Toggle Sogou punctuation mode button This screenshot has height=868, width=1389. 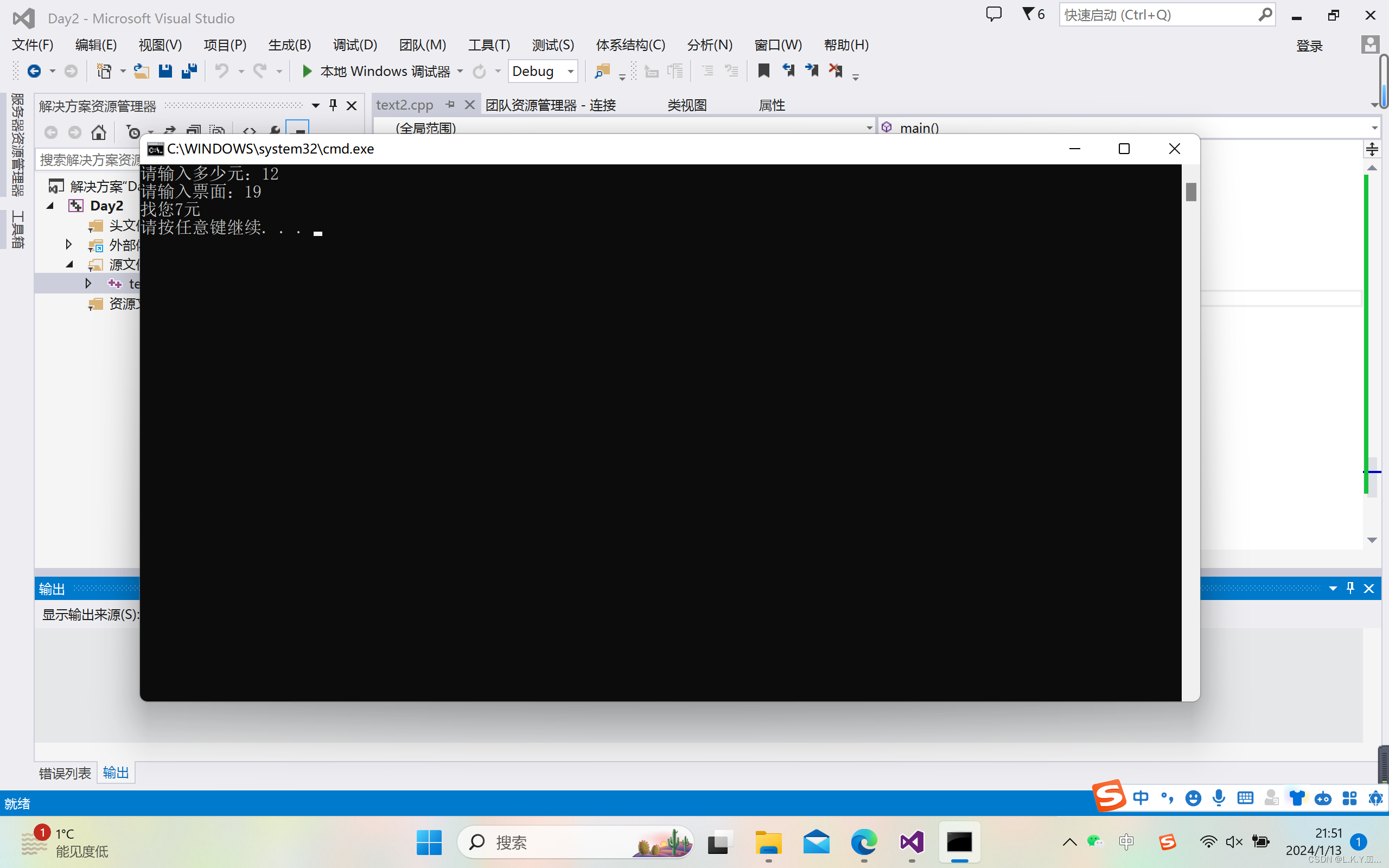[x=1167, y=798]
